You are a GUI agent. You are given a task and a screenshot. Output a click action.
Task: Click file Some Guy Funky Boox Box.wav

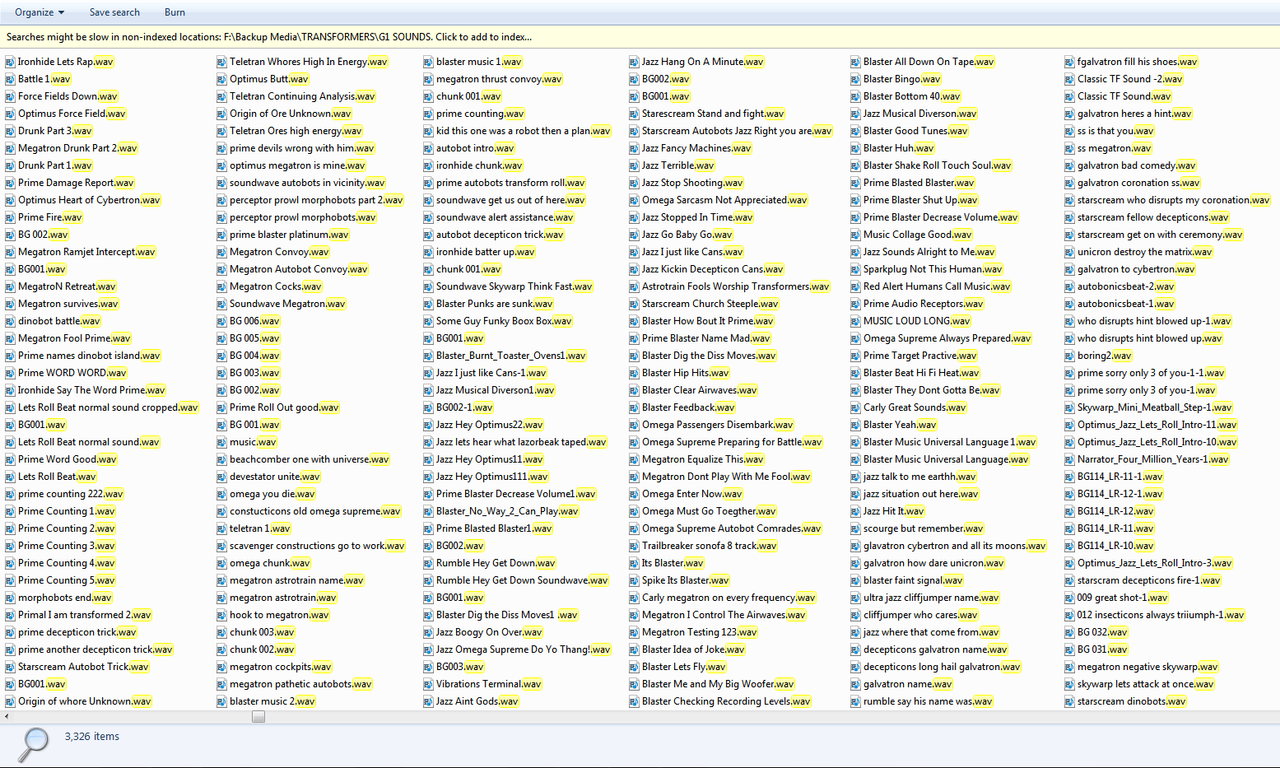[504, 321]
